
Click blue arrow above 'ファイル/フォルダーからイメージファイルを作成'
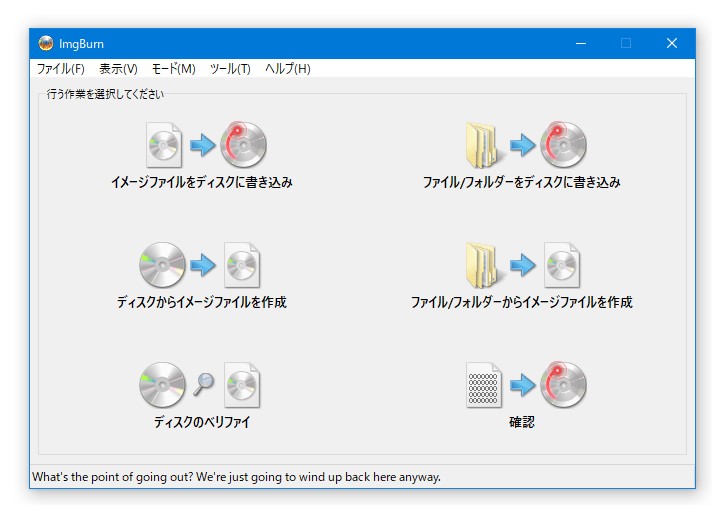pyautogui.click(x=522, y=265)
